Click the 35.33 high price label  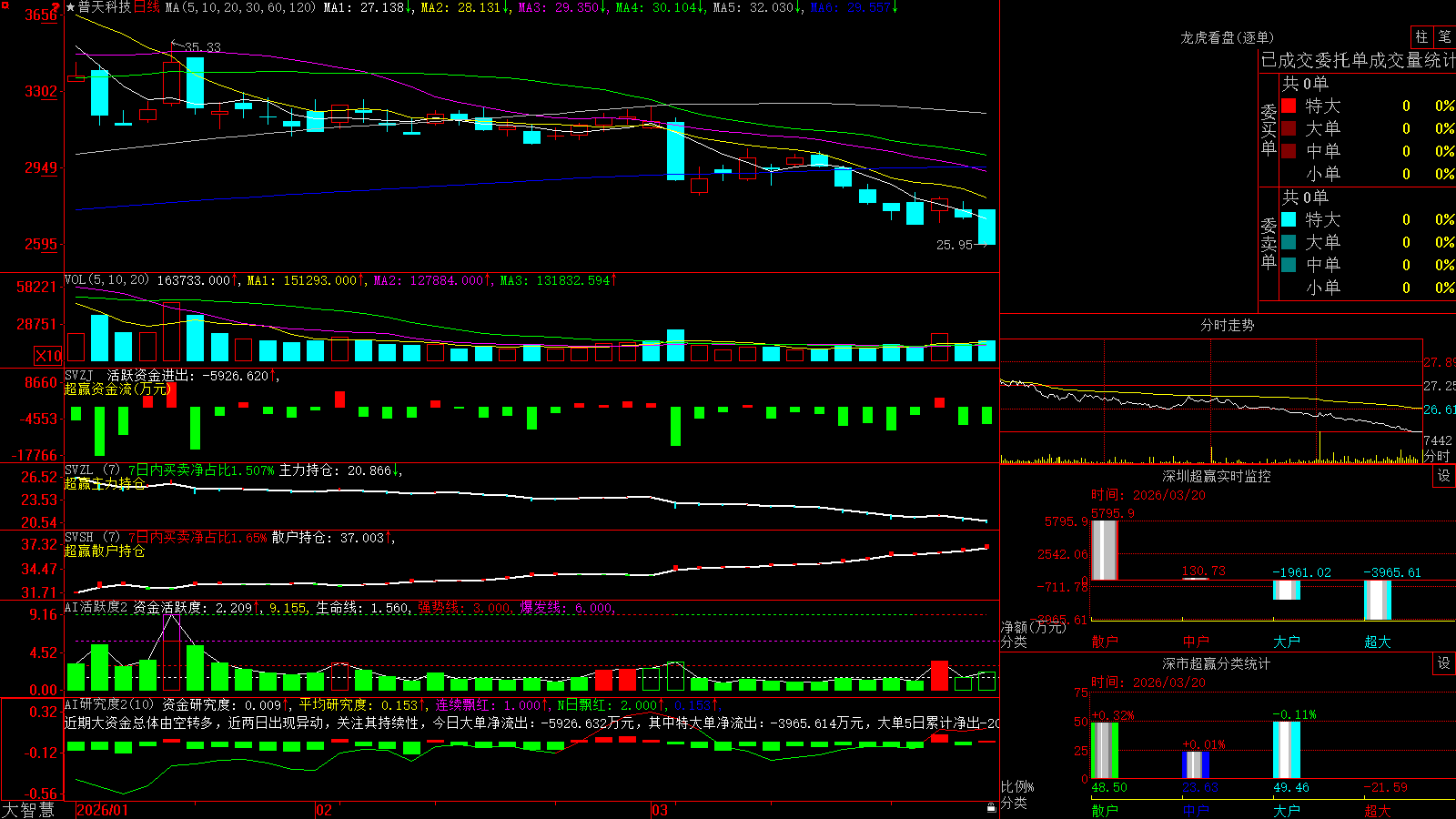point(202,47)
